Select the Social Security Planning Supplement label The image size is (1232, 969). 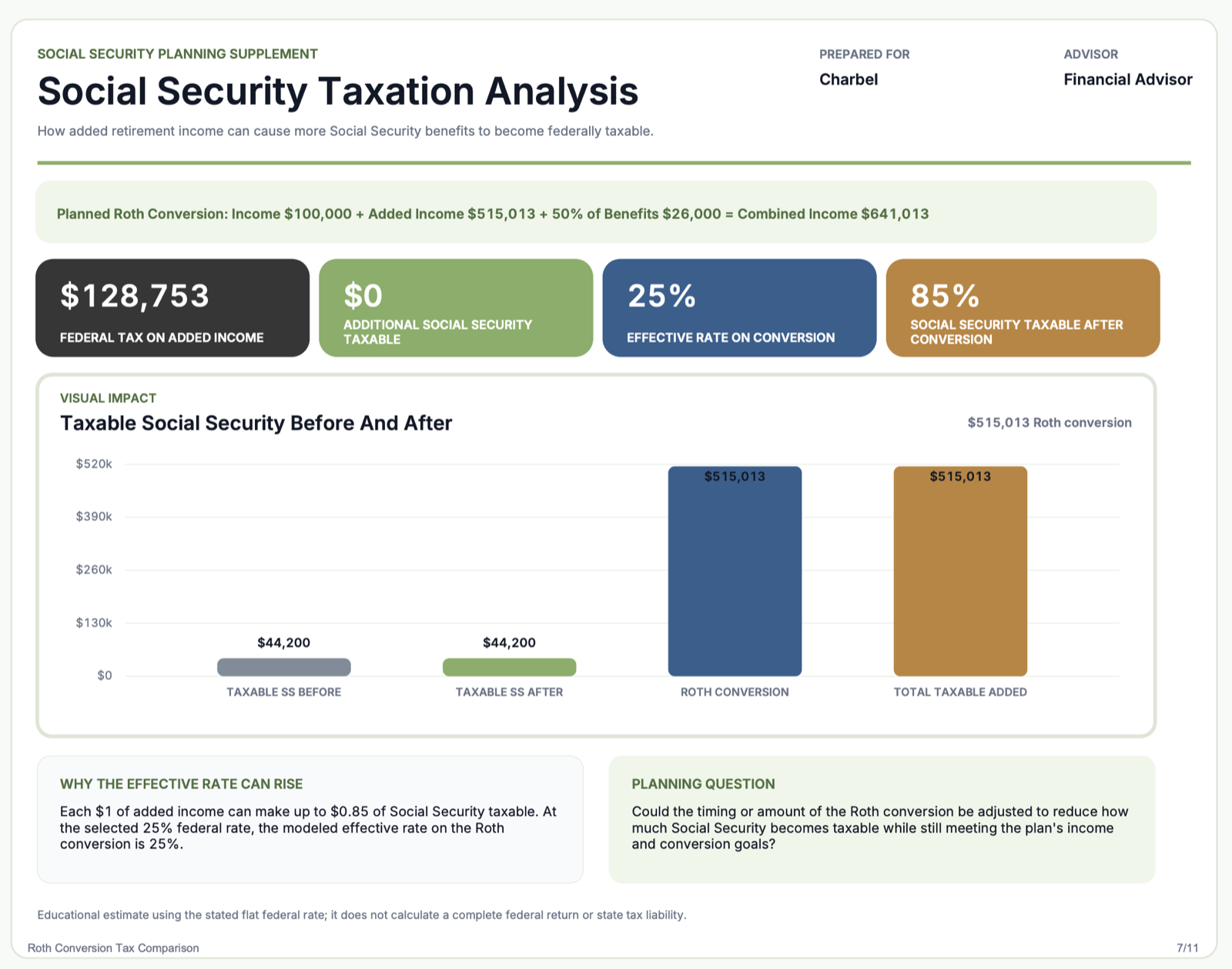[178, 54]
